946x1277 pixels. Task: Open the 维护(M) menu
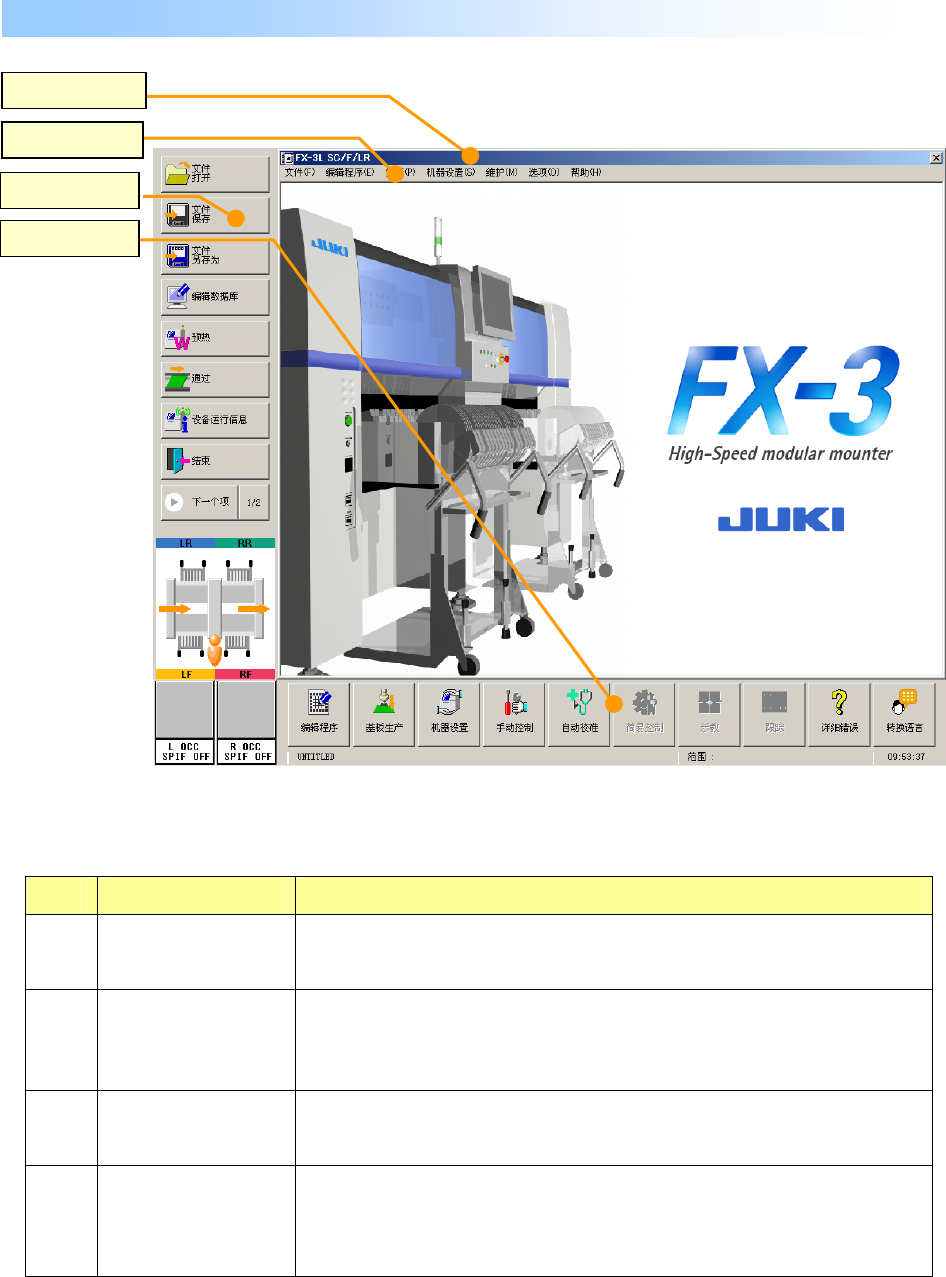coord(501,172)
